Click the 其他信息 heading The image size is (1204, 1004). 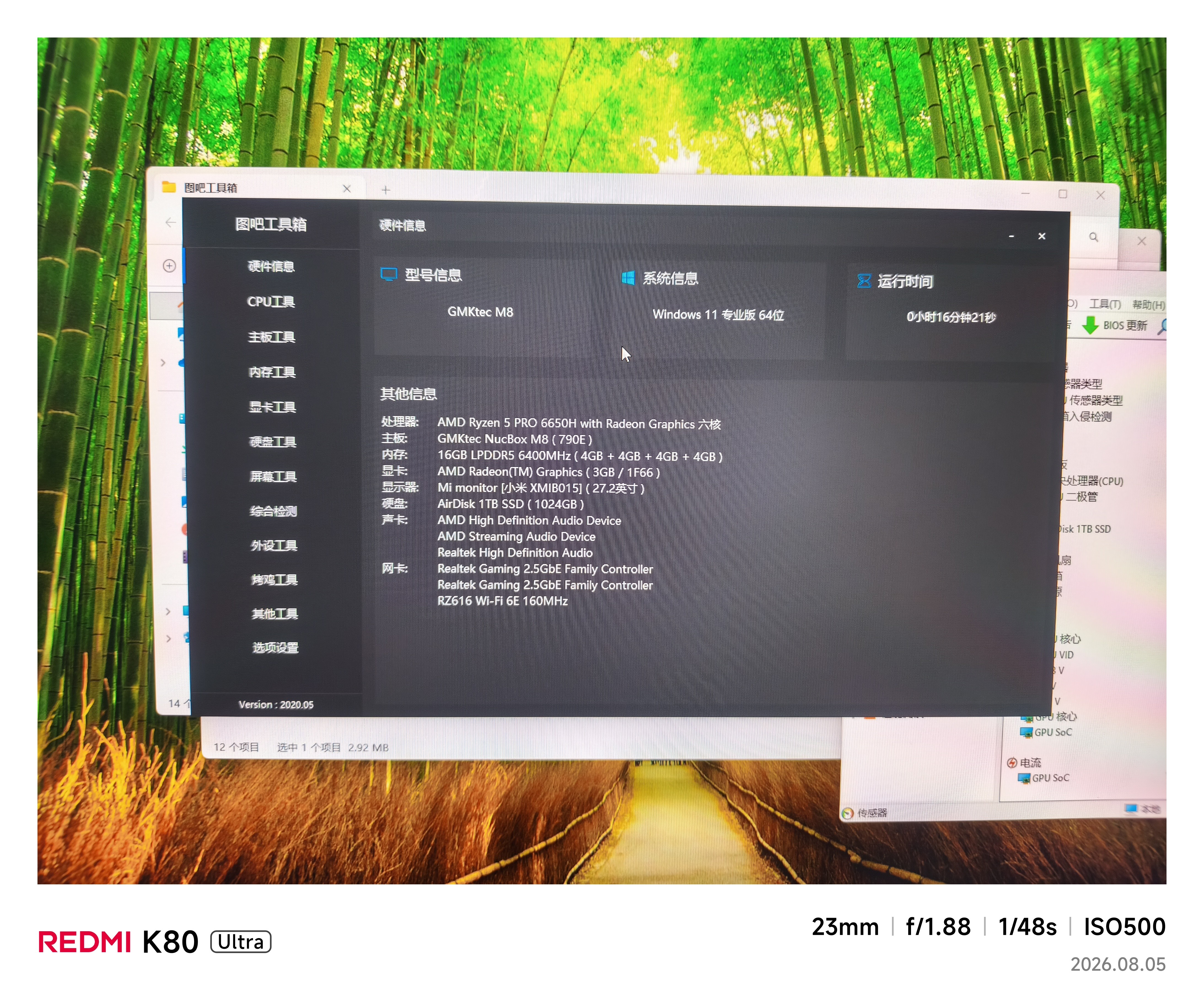(x=408, y=393)
